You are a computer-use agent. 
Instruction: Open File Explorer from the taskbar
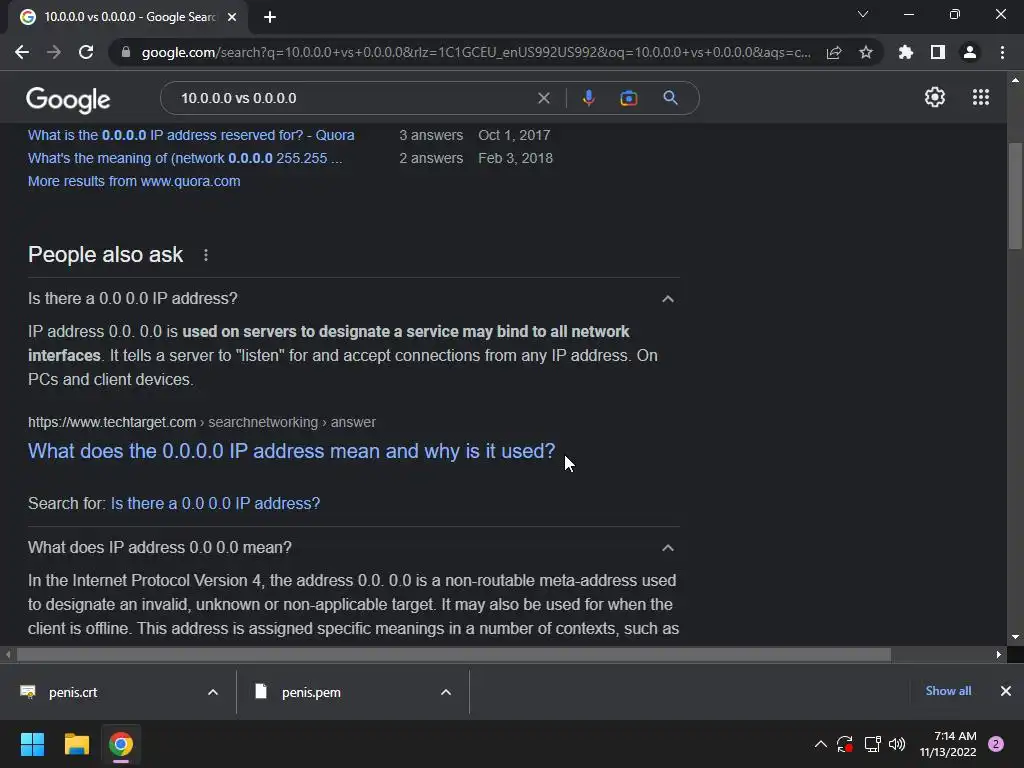tap(76, 744)
